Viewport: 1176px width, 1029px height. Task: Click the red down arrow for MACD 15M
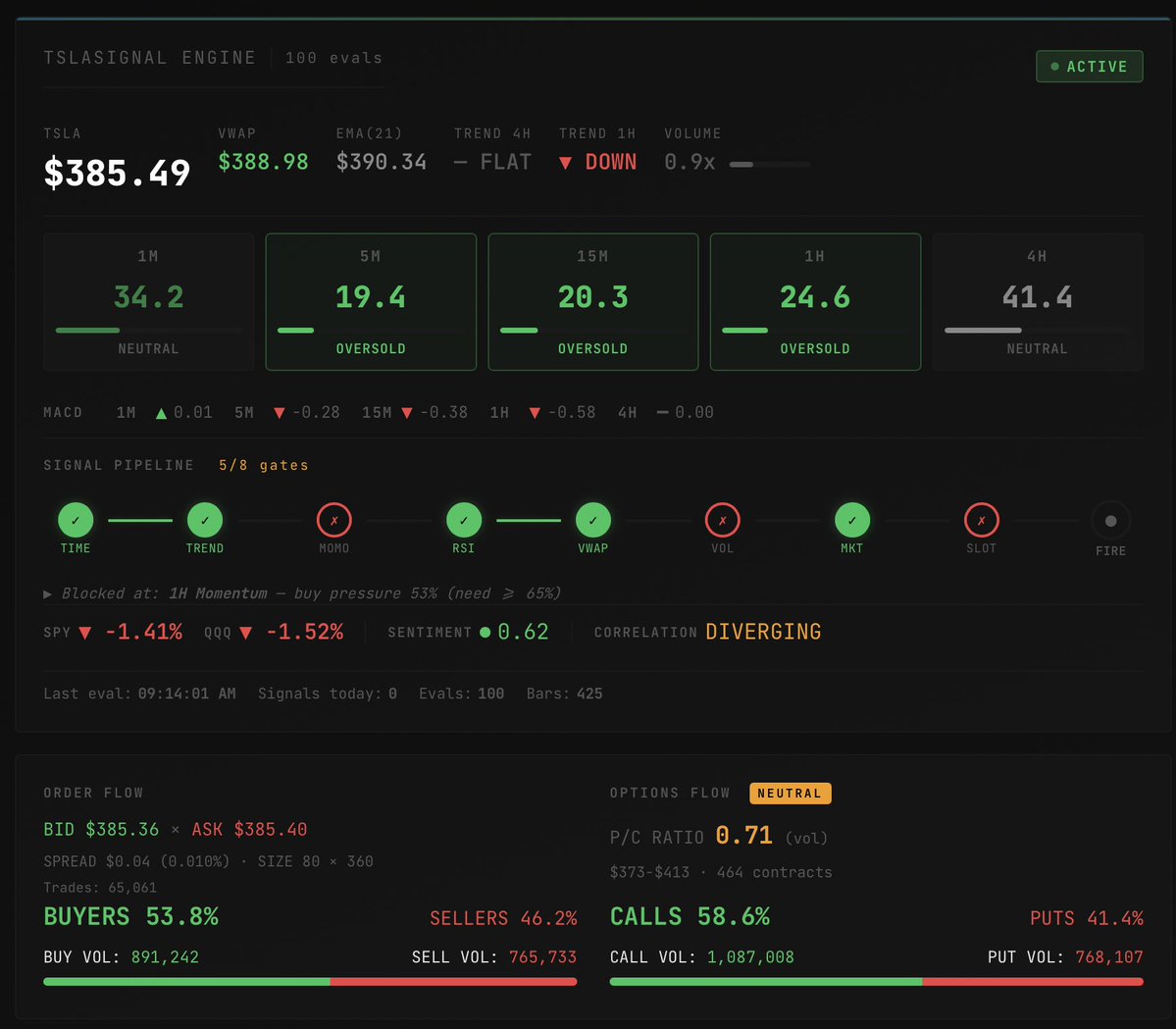coord(406,413)
